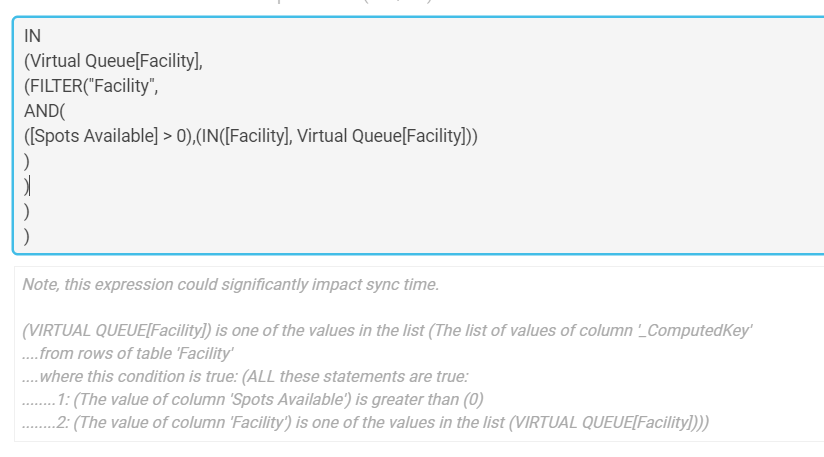The width and height of the screenshot is (824, 457).
Task: Place cursor on "(Virtual Queue[Facility]," line
Action: pyautogui.click(x=114, y=61)
